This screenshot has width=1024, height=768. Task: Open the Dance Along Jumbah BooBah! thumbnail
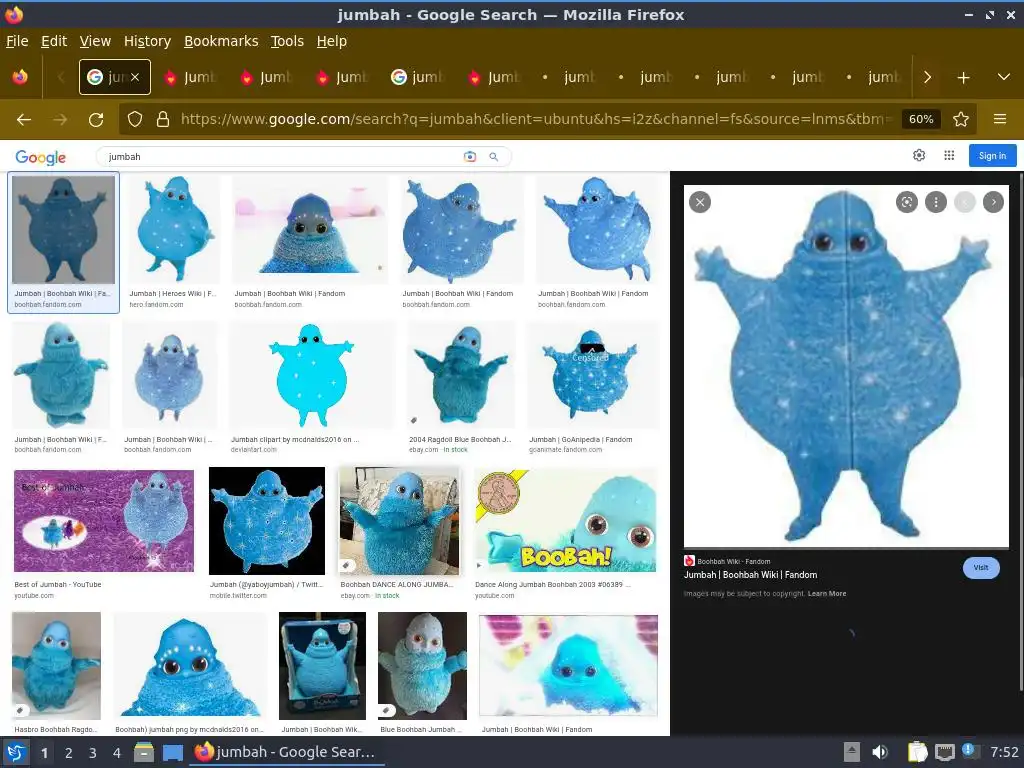[x=566, y=520]
